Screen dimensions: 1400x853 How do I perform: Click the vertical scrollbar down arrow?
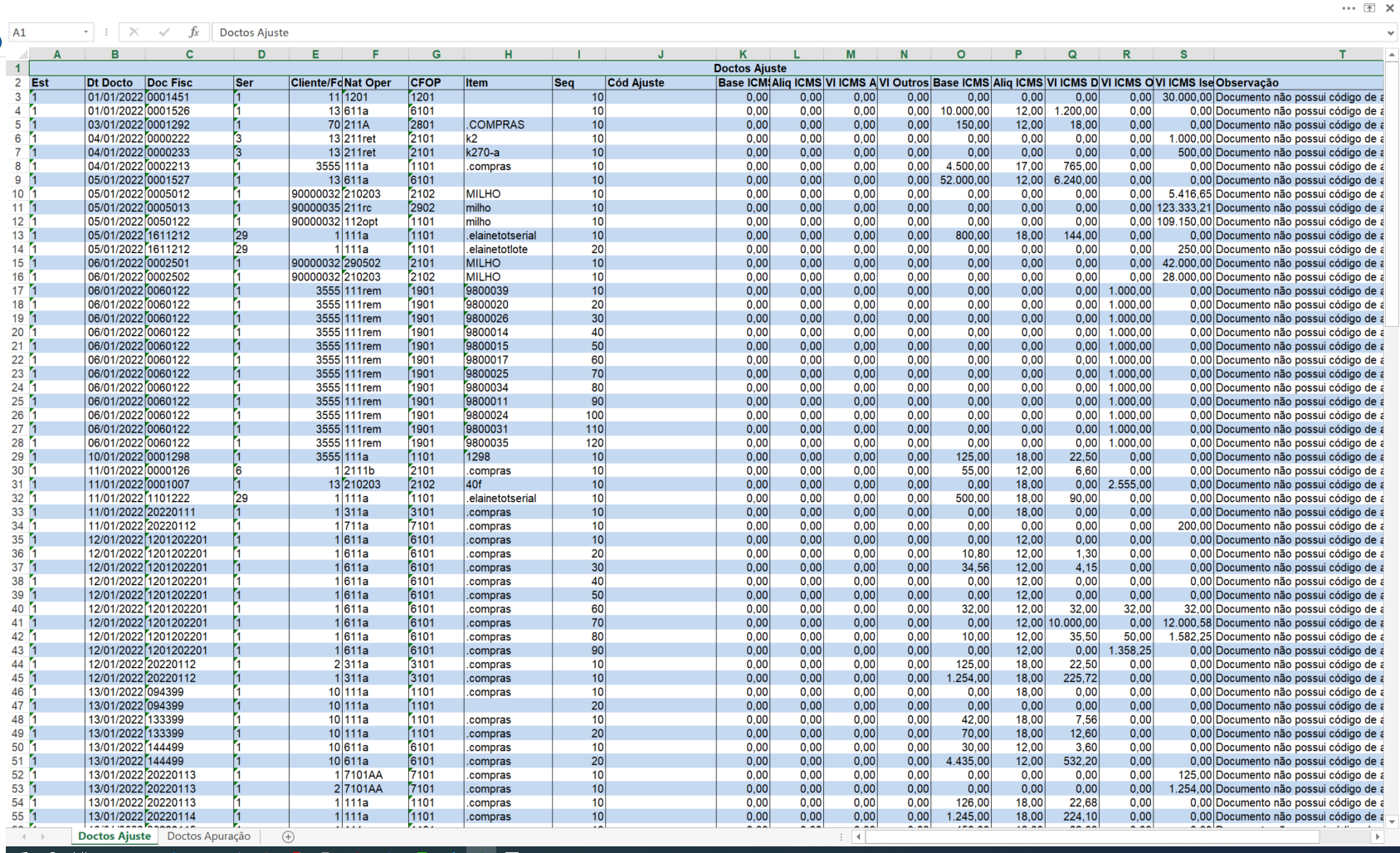coord(1392,821)
